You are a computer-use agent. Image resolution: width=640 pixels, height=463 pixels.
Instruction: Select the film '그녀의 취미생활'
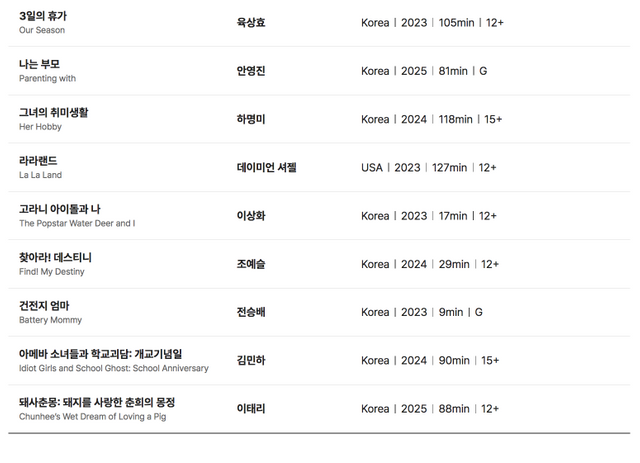point(53,112)
